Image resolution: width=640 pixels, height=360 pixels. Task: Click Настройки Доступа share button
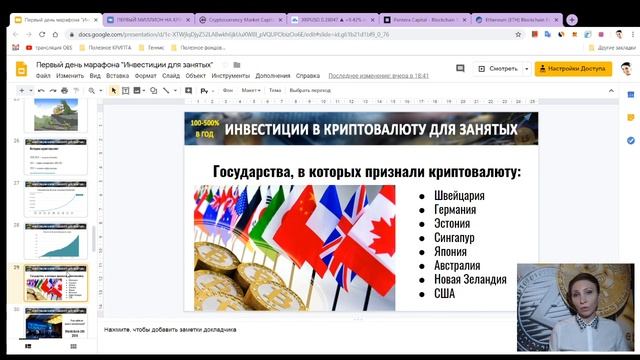(x=573, y=69)
